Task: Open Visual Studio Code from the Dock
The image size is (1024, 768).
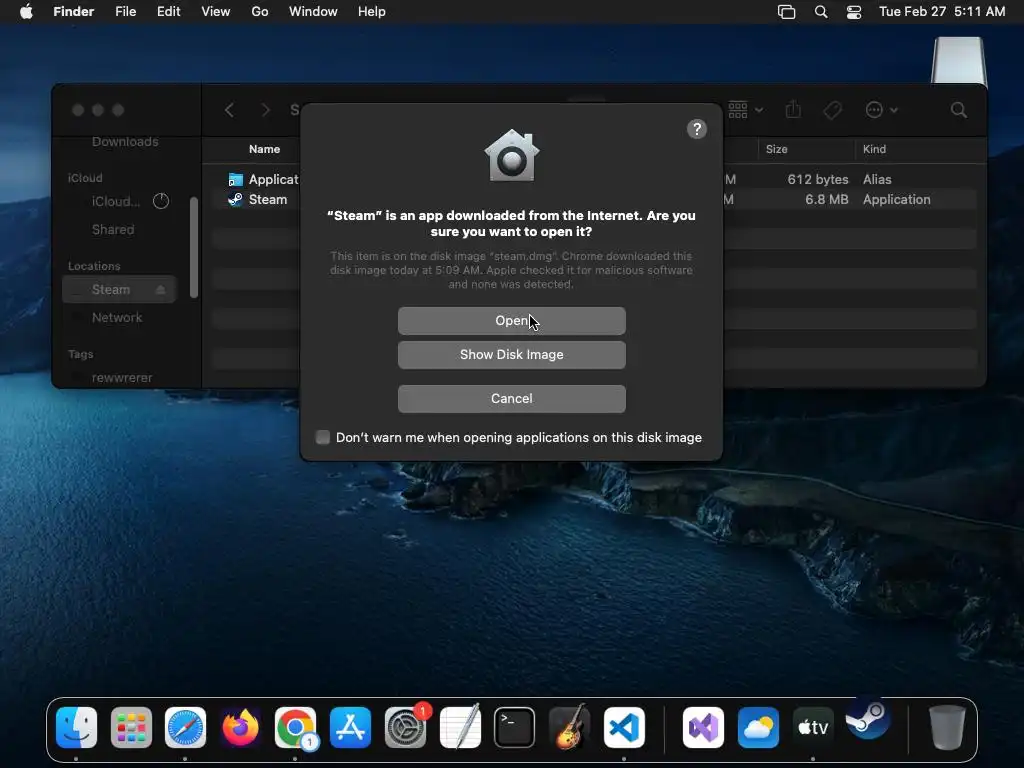Action: [624, 727]
